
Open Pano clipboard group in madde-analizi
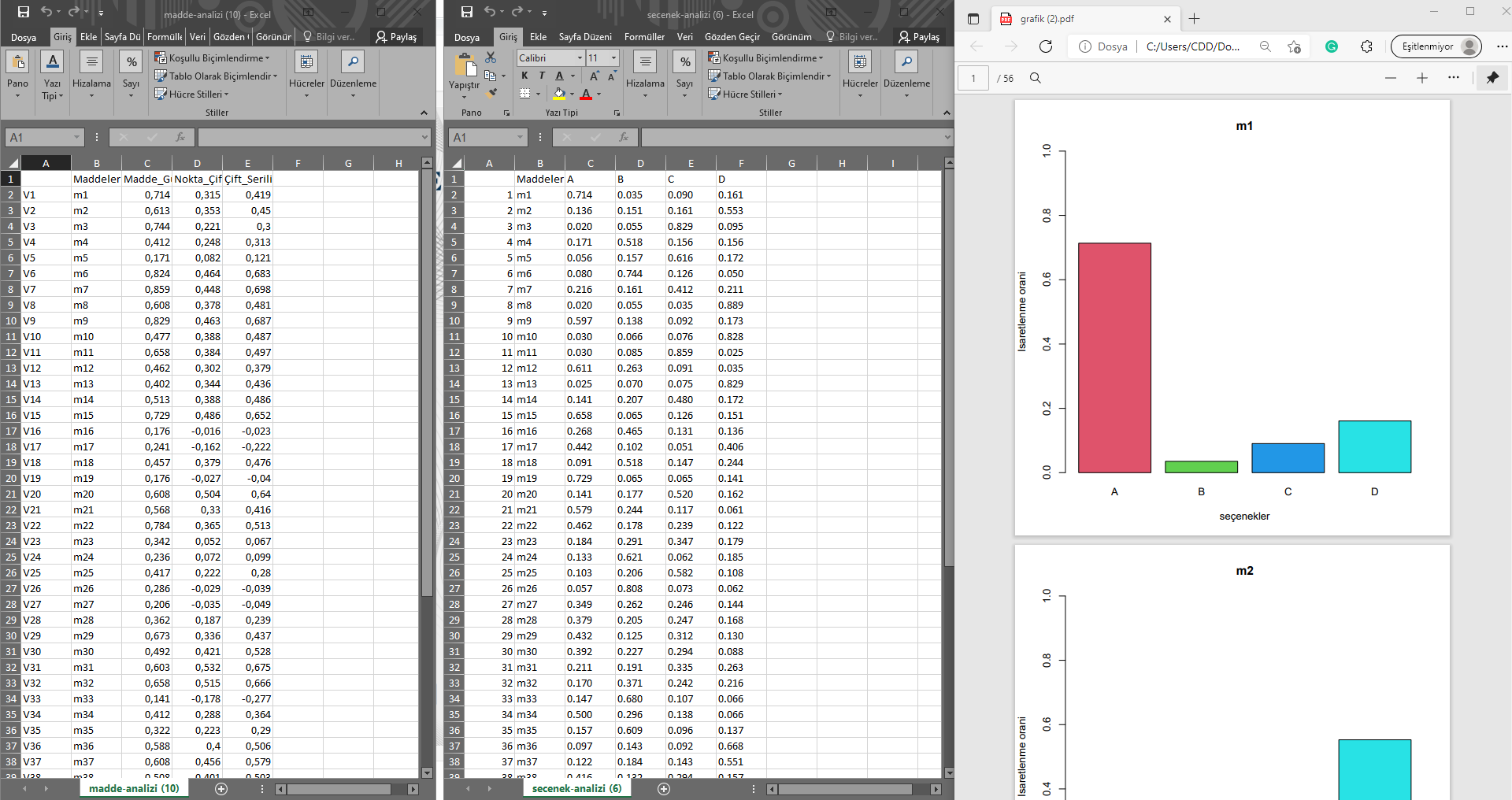point(17,73)
